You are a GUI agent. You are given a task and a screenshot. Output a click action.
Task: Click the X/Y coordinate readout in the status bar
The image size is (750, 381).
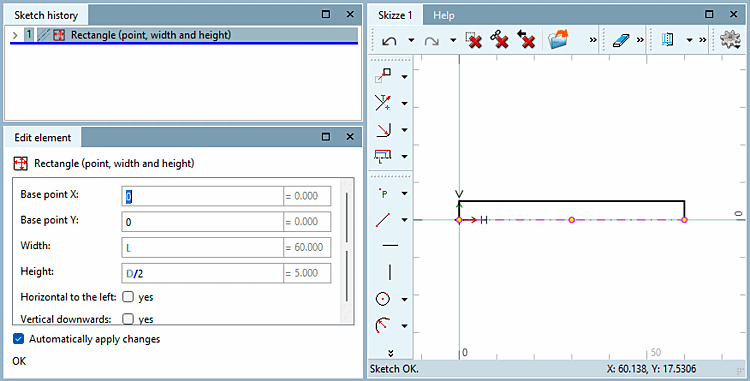click(651, 369)
